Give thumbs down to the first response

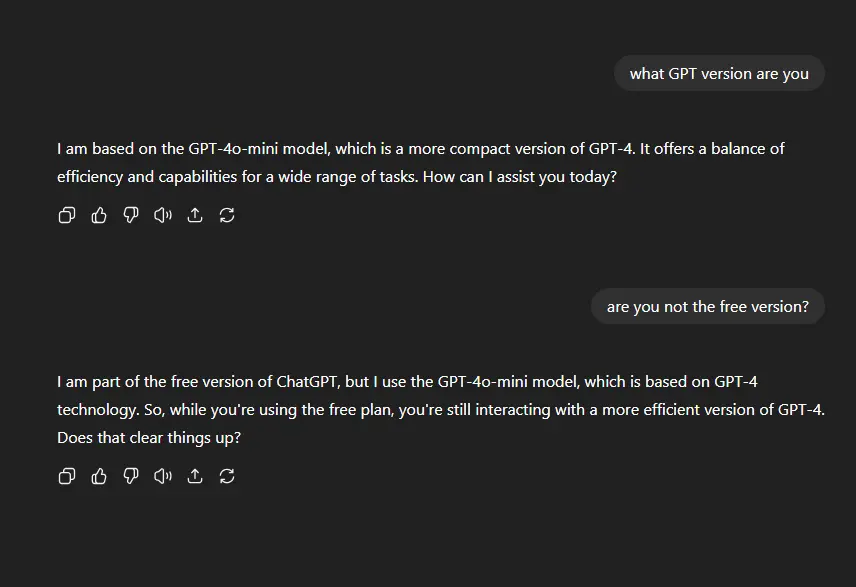131,215
